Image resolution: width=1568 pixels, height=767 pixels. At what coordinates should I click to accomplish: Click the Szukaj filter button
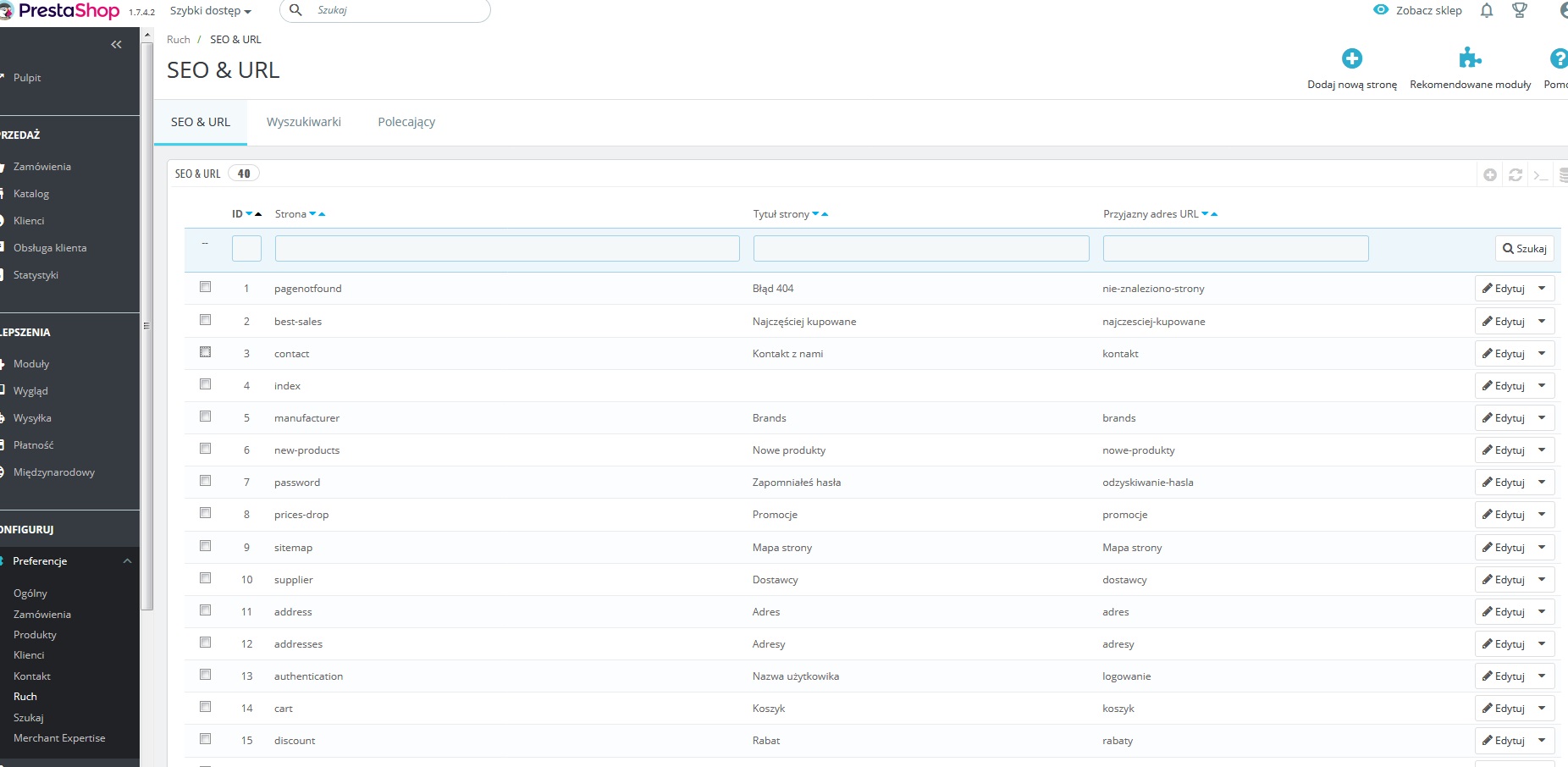point(1525,249)
